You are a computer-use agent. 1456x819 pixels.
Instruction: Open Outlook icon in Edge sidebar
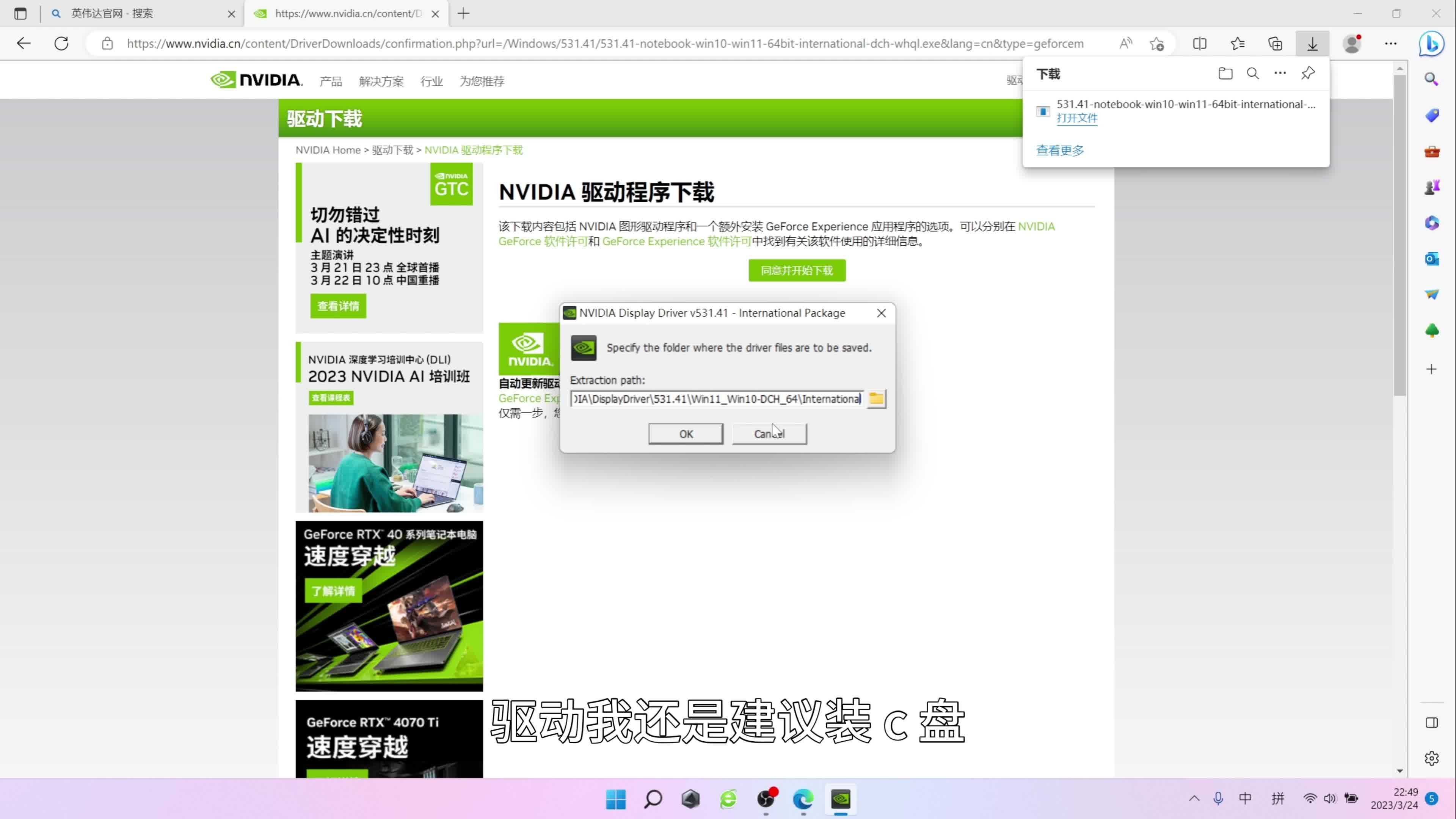point(1431,258)
